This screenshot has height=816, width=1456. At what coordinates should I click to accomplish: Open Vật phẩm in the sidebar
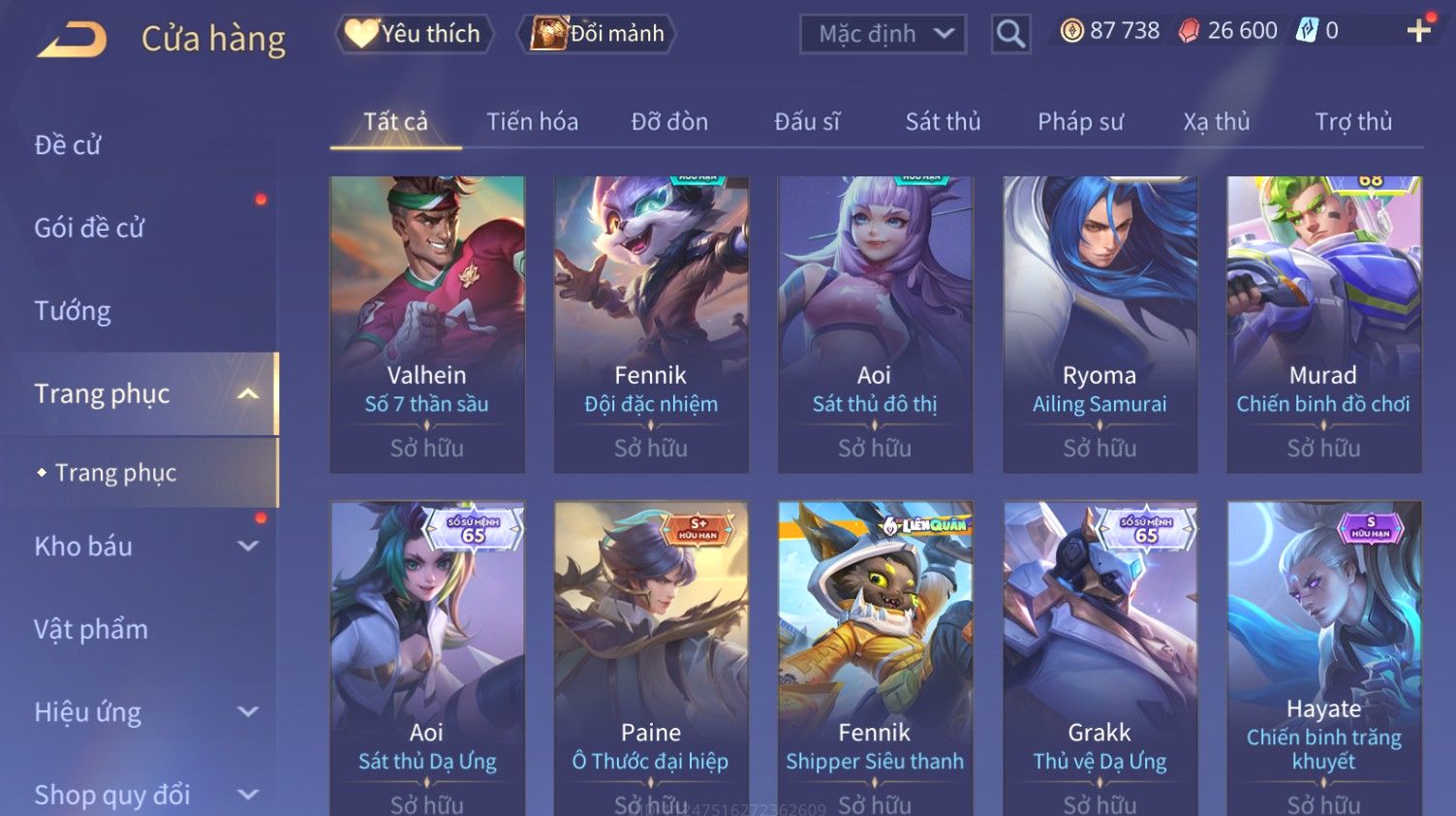tap(91, 629)
